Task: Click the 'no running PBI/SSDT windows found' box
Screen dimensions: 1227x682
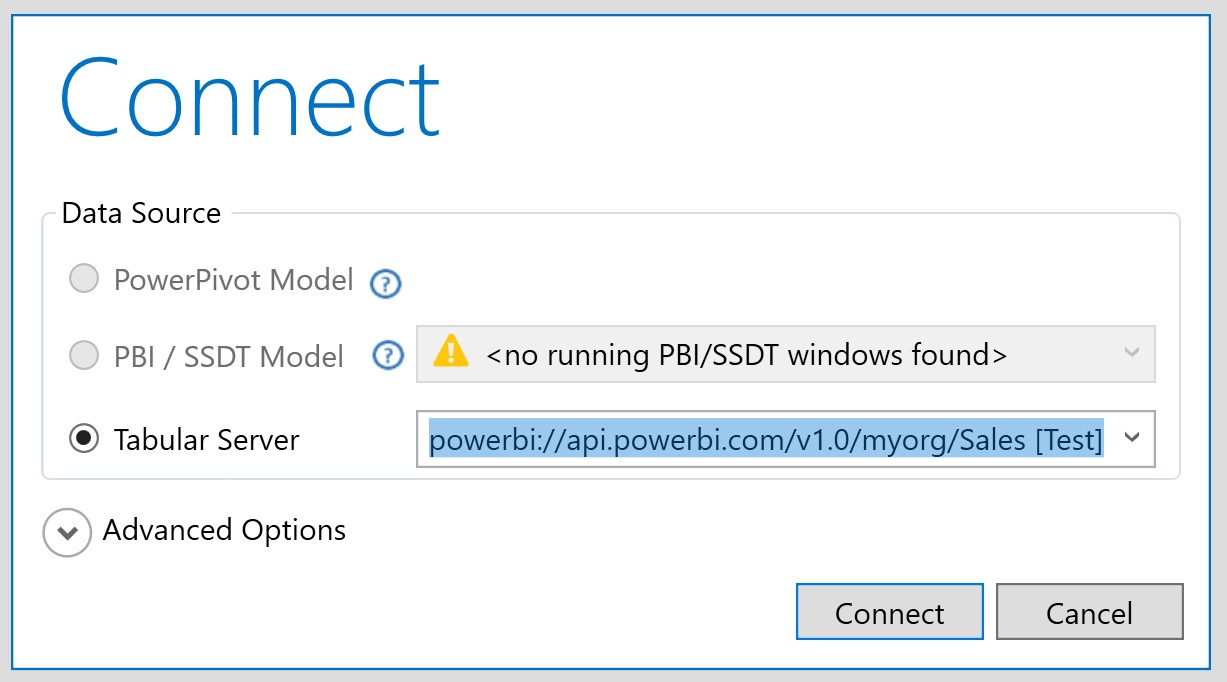Action: [786, 353]
